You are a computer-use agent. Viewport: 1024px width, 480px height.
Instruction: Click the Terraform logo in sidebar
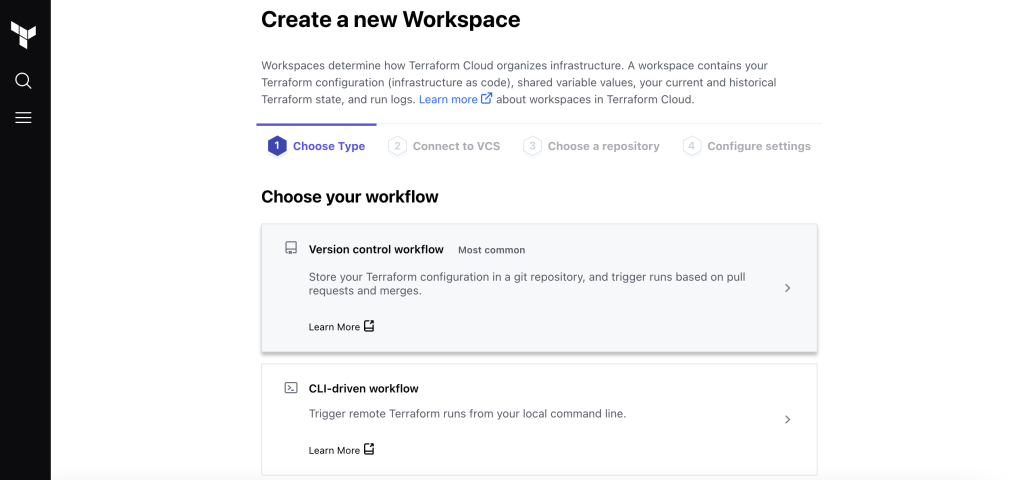(24, 35)
